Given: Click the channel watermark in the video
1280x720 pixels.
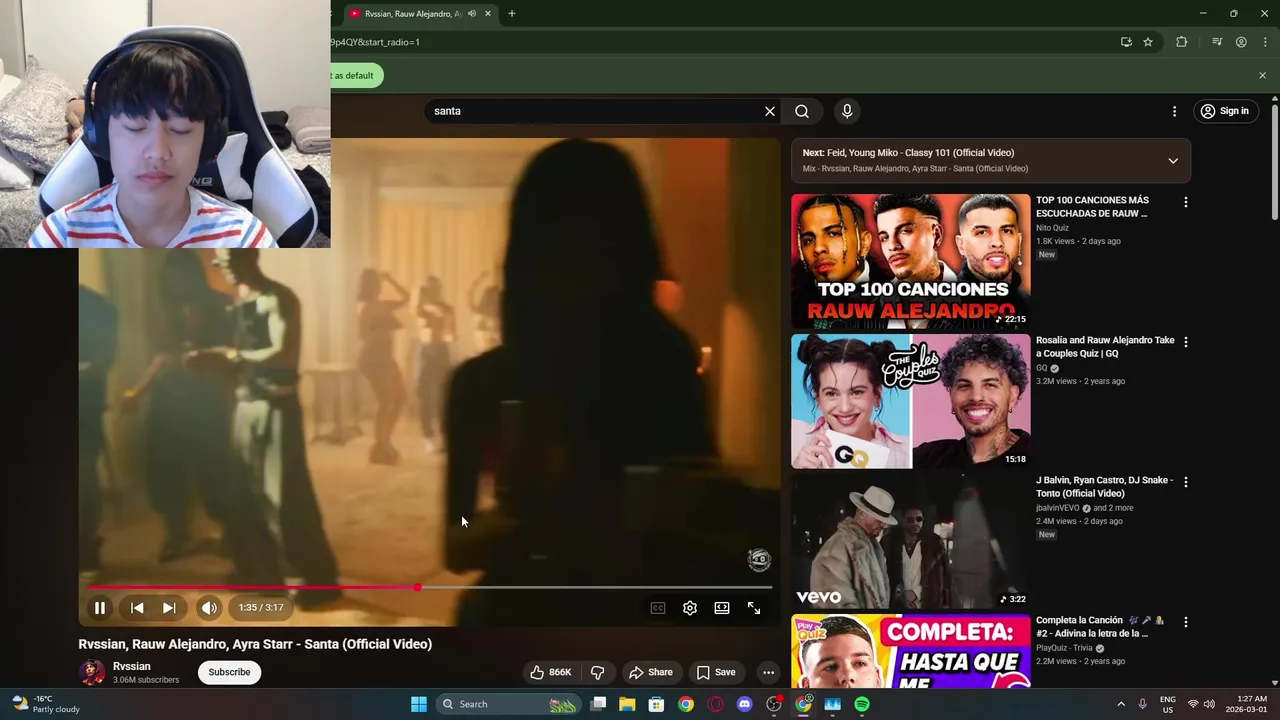Looking at the screenshot, I should (759, 559).
